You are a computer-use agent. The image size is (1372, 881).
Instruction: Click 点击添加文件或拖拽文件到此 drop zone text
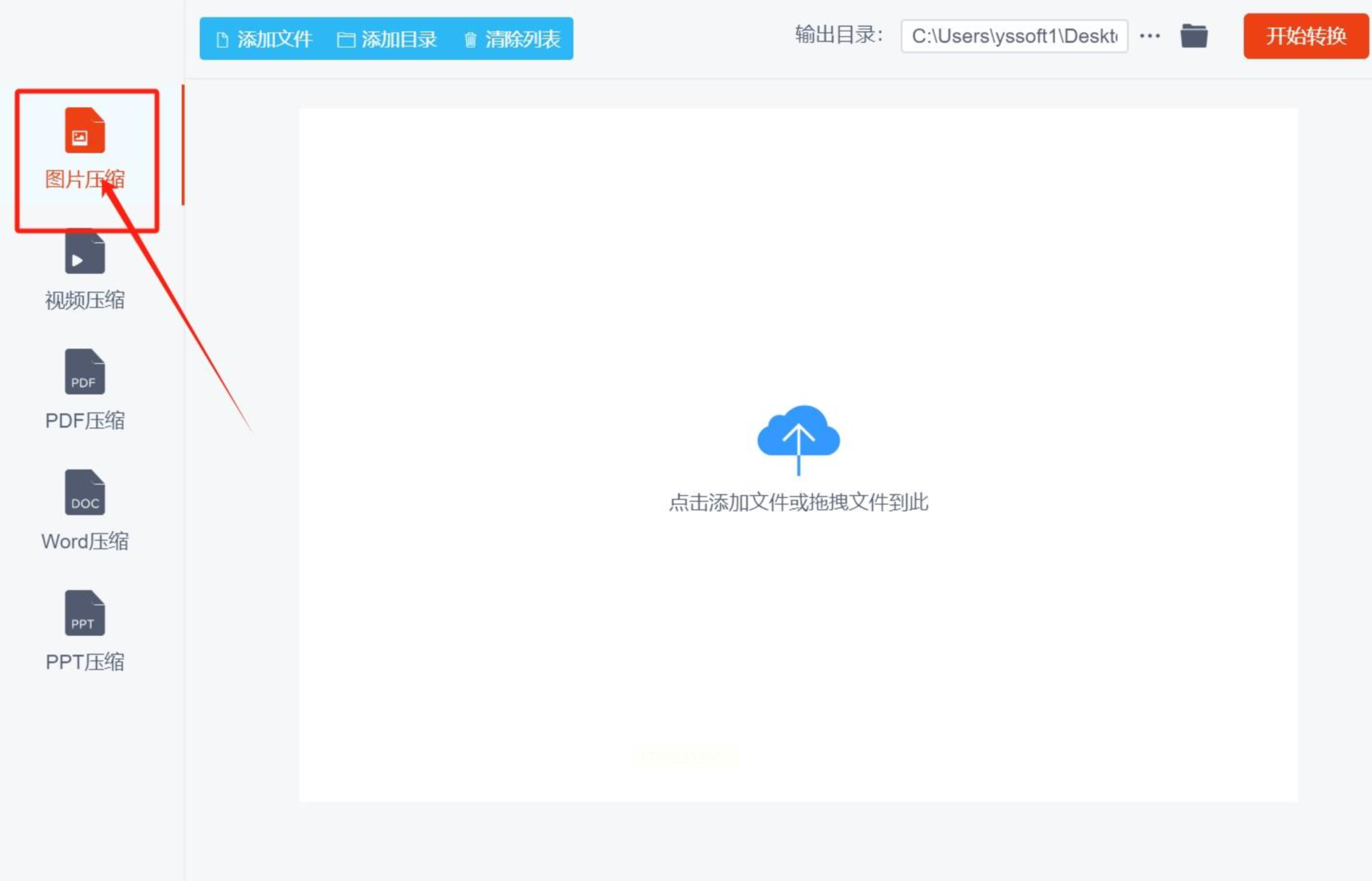click(x=798, y=502)
